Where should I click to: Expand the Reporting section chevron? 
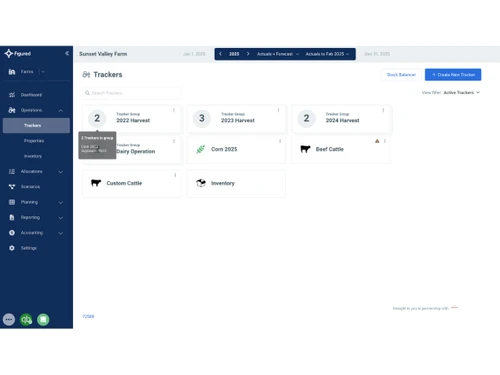pos(61,218)
